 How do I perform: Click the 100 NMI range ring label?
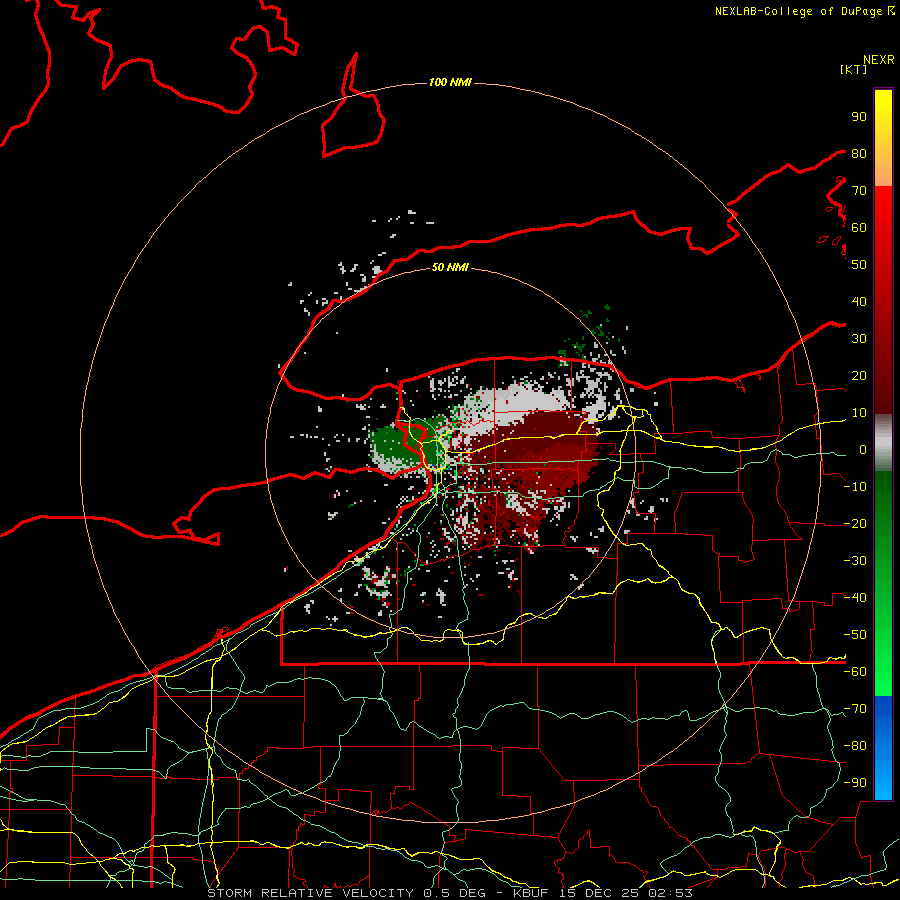point(450,82)
